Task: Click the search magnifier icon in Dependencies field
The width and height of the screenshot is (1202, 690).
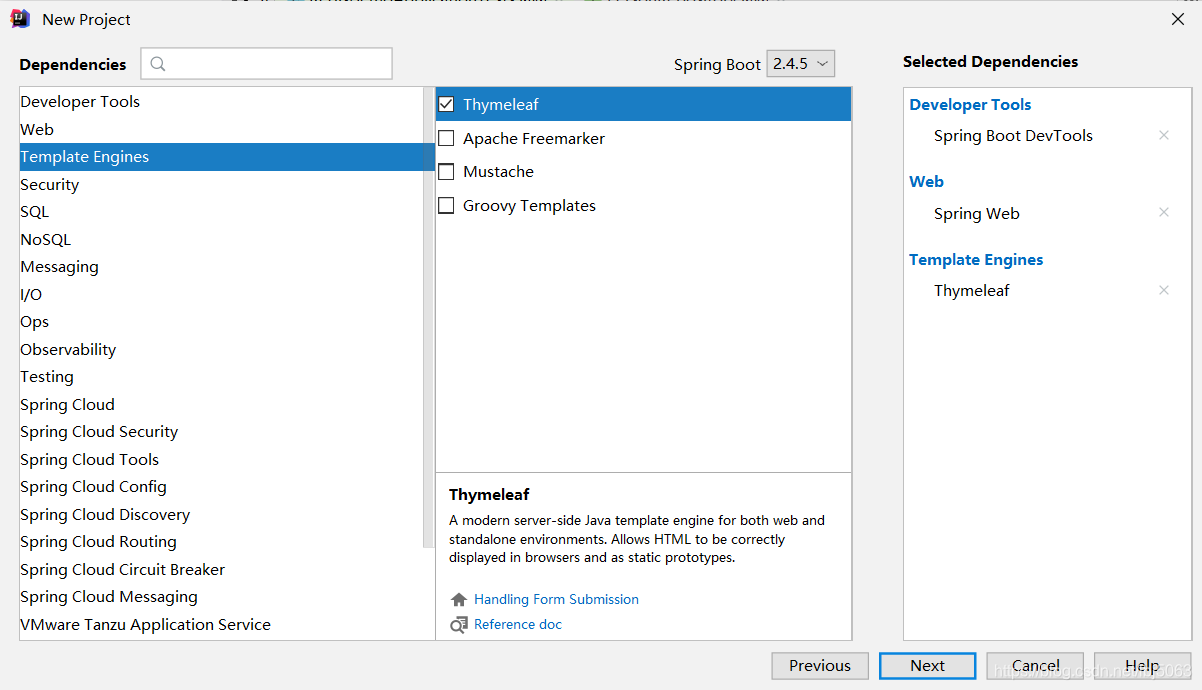Action: tap(158, 64)
